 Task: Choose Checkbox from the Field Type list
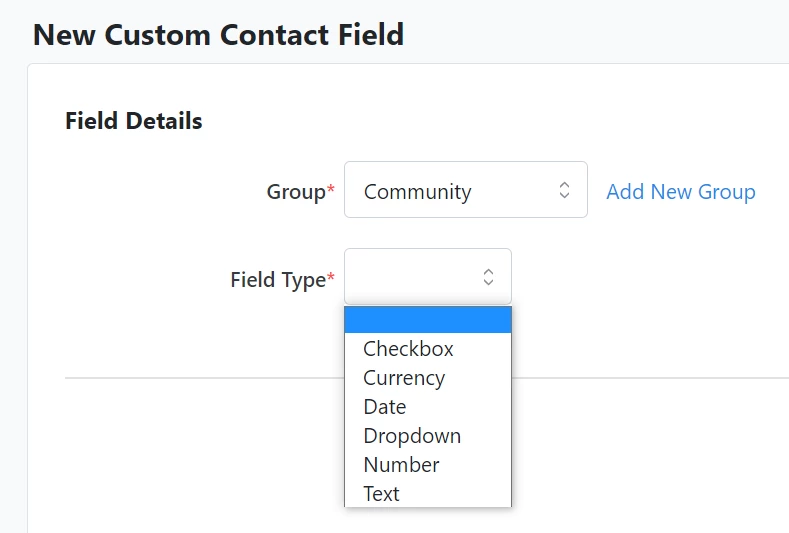point(408,349)
